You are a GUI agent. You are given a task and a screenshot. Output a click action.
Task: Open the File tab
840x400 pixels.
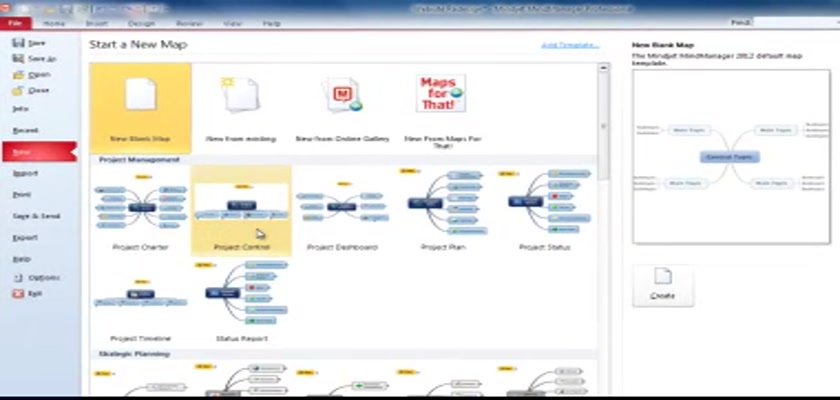(18, 22)
